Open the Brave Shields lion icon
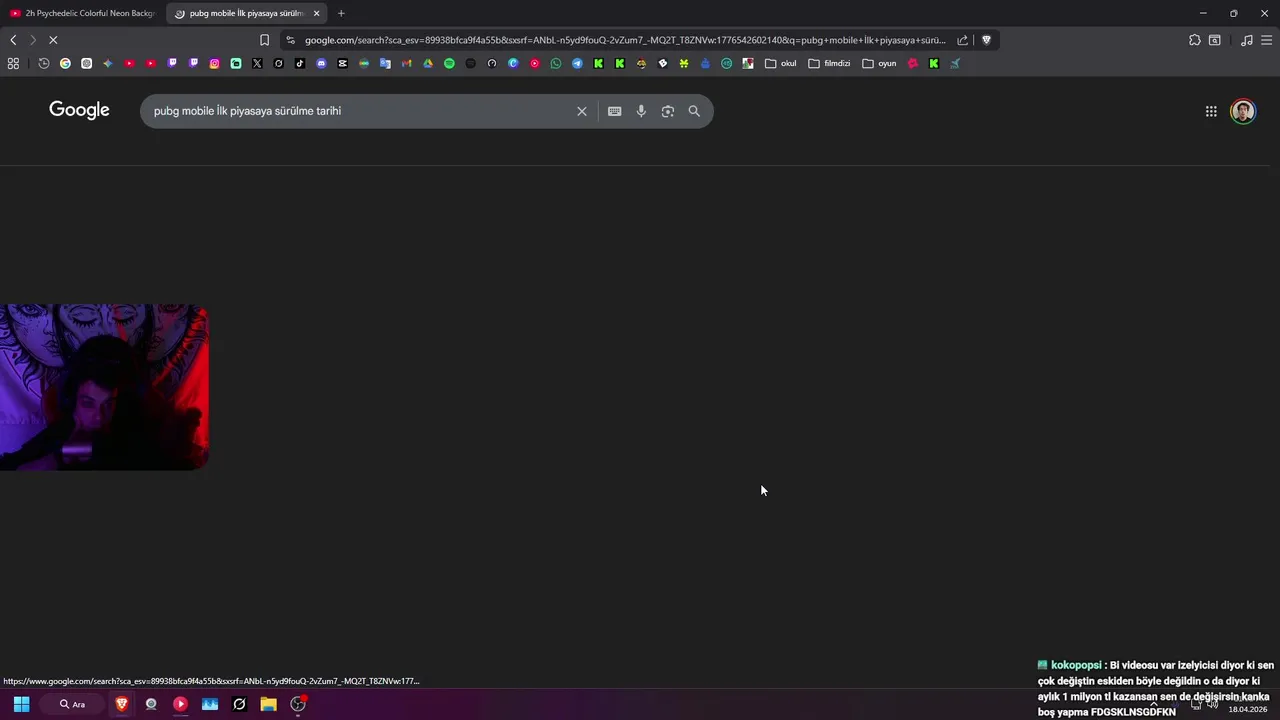The width and height of the screenshot is (1280, 720). click(x=986, y=40)
